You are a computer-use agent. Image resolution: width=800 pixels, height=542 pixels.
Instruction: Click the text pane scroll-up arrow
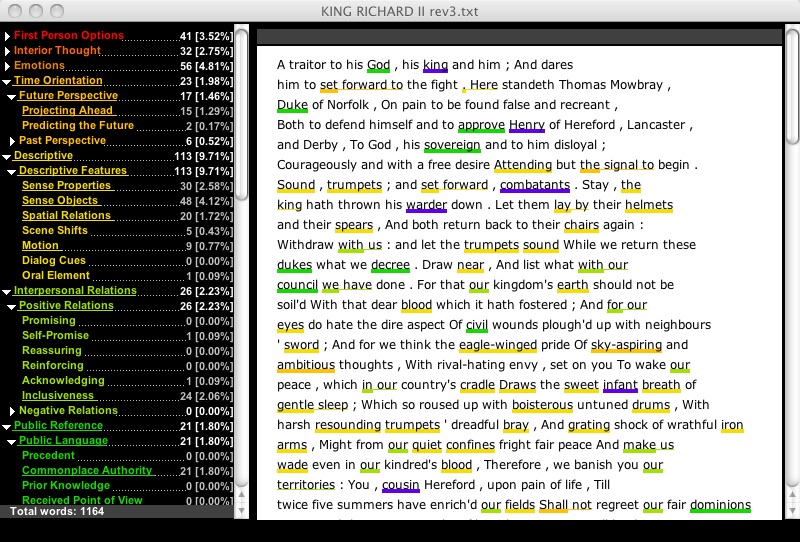(792, 494)
